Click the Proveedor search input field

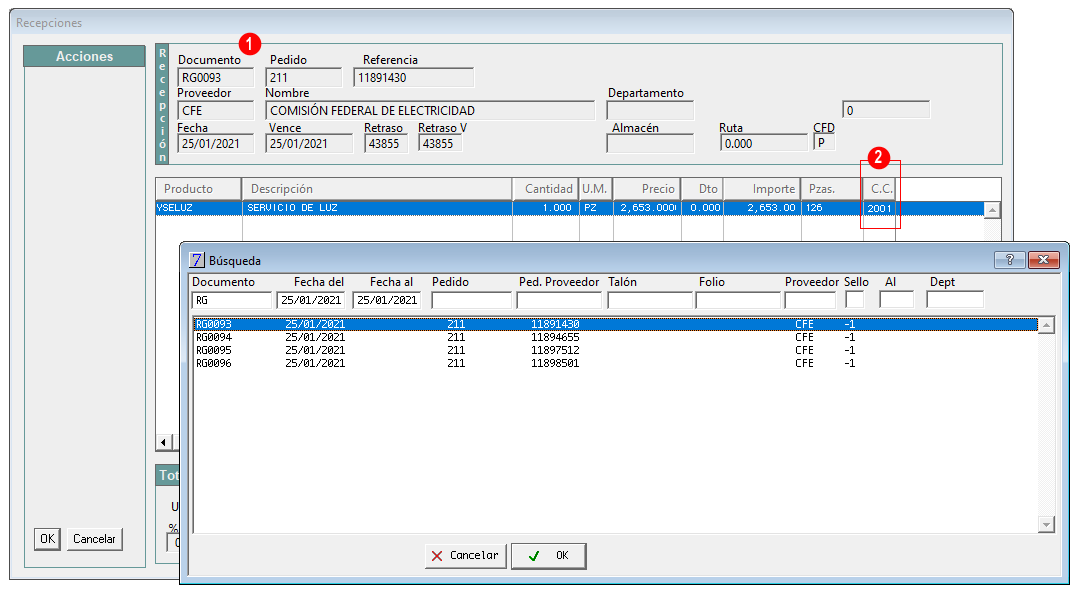[810, 300]
